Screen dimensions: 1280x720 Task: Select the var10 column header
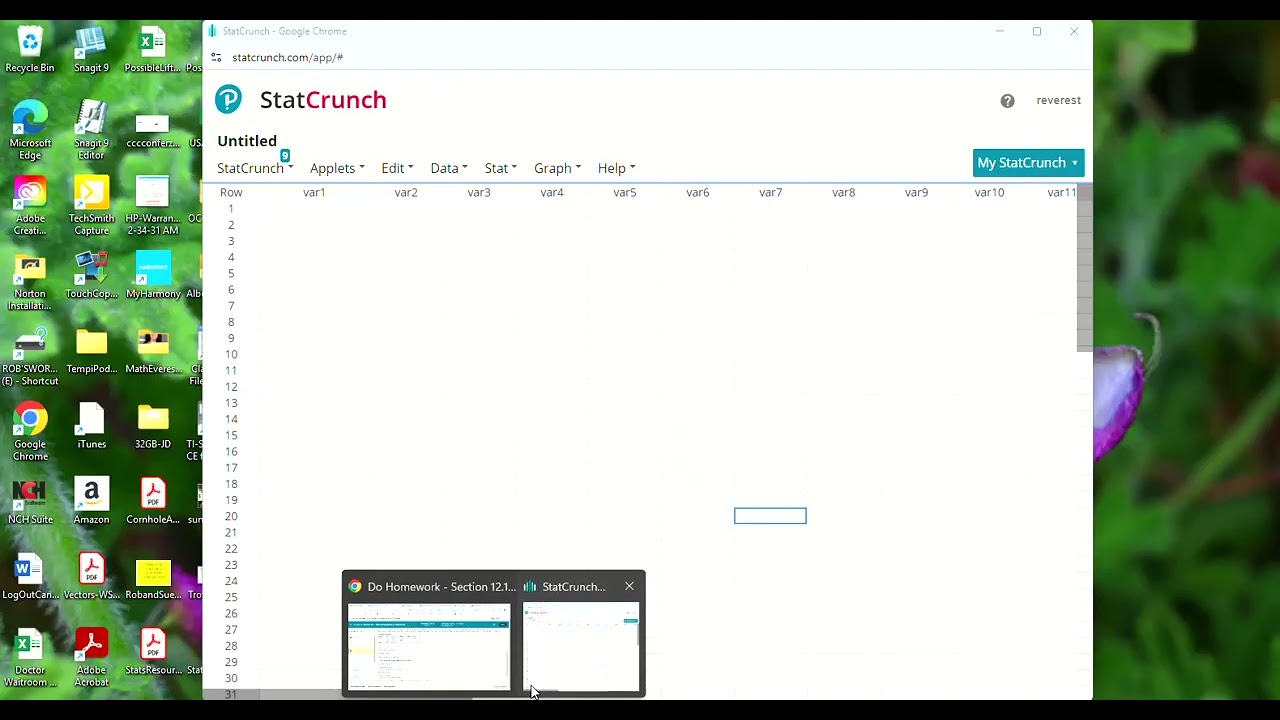pos(989,192)
